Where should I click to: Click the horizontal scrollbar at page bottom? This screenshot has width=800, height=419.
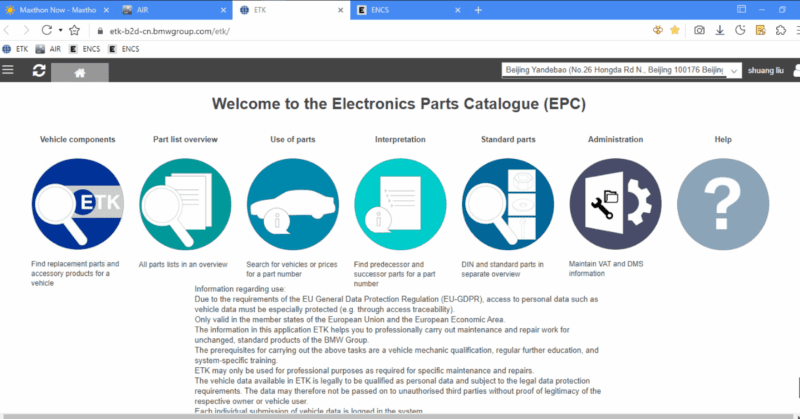click(x=398, y=416)
